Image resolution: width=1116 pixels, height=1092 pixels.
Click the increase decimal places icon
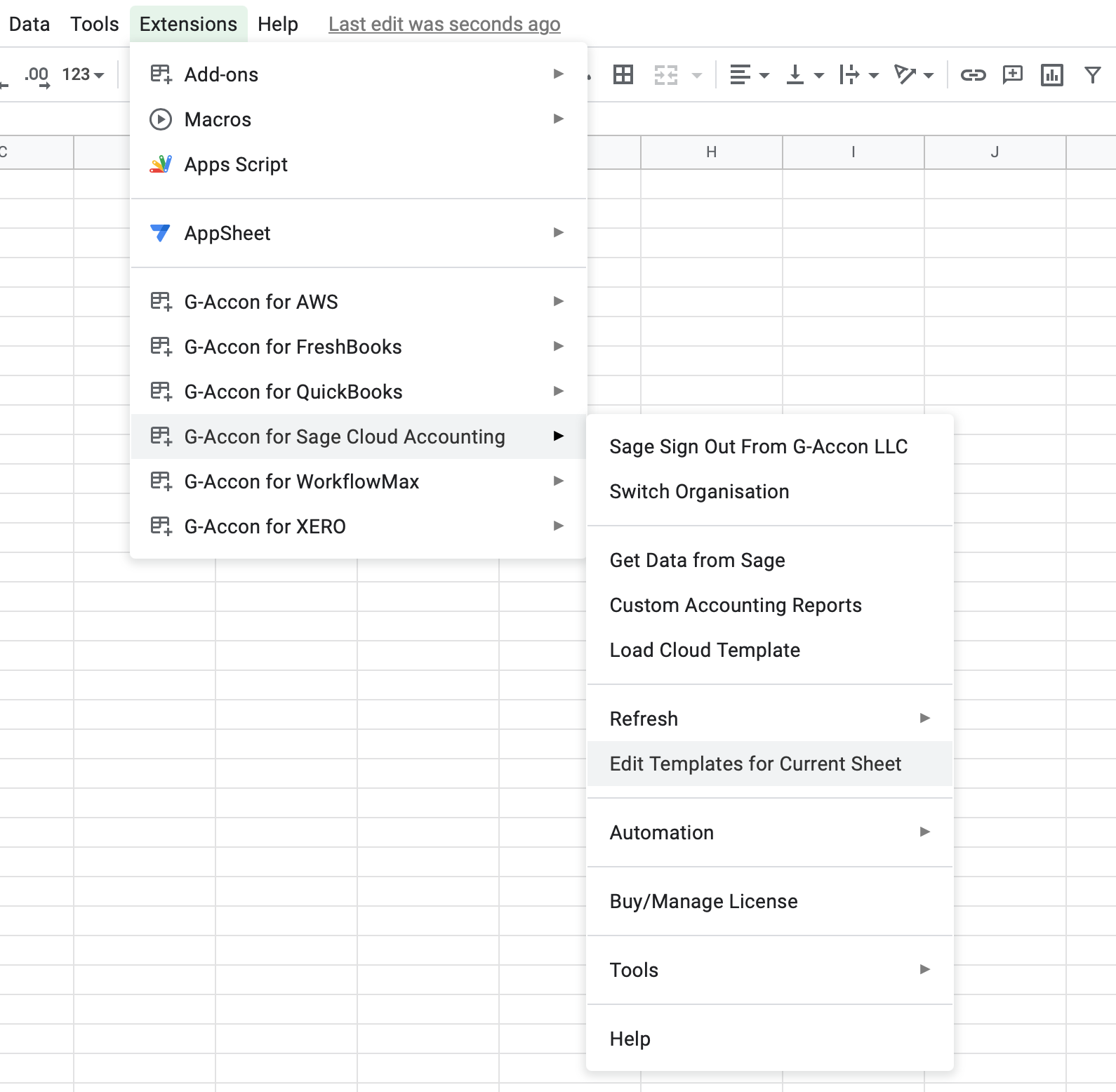[x=38, y=76]
